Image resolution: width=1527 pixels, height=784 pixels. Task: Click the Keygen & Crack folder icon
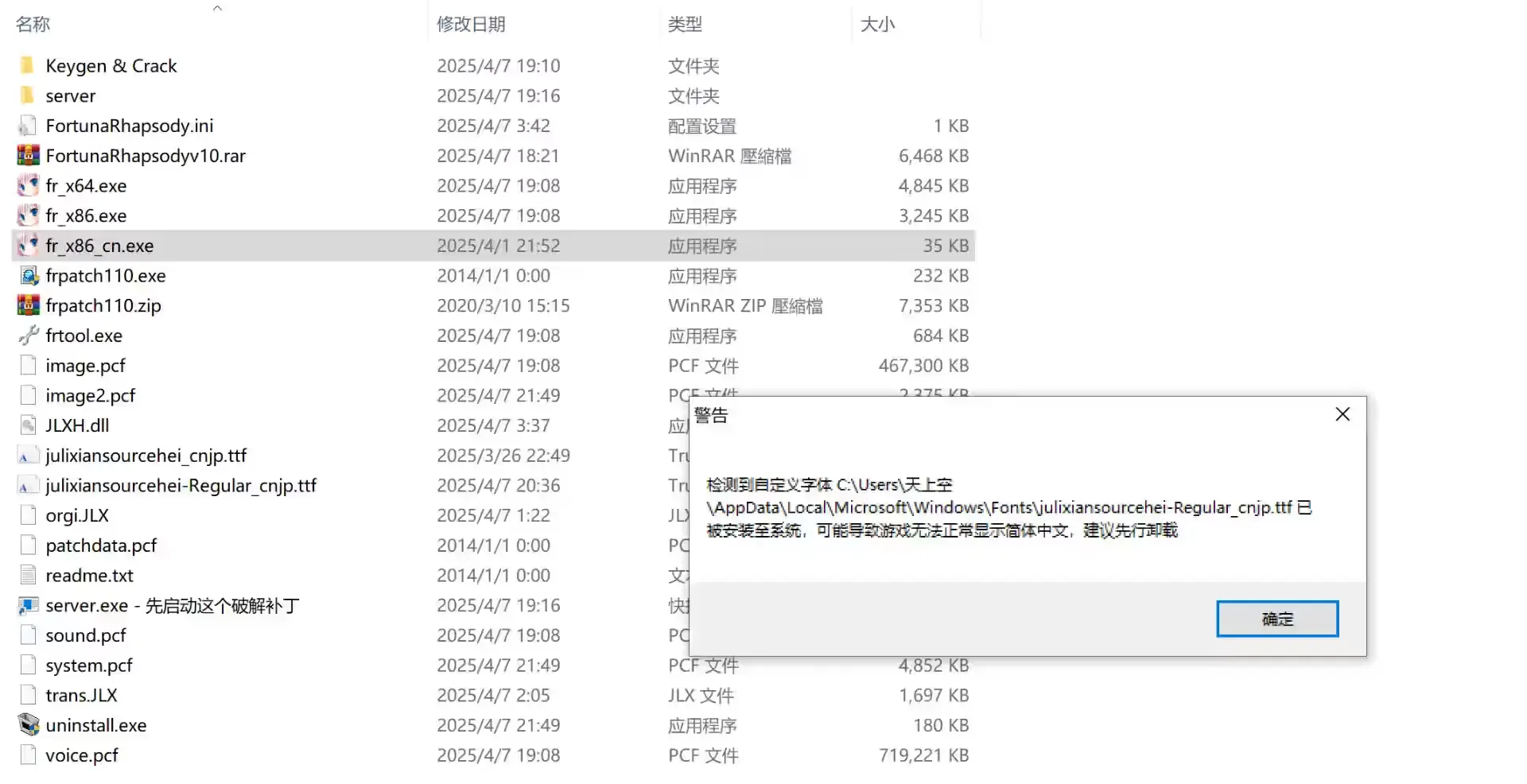28,65
